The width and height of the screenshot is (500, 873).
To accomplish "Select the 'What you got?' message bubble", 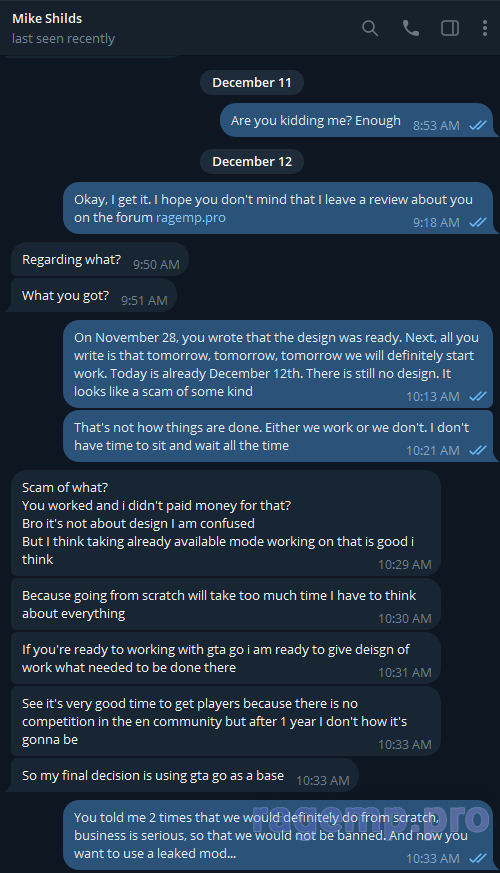I will 92,296.
